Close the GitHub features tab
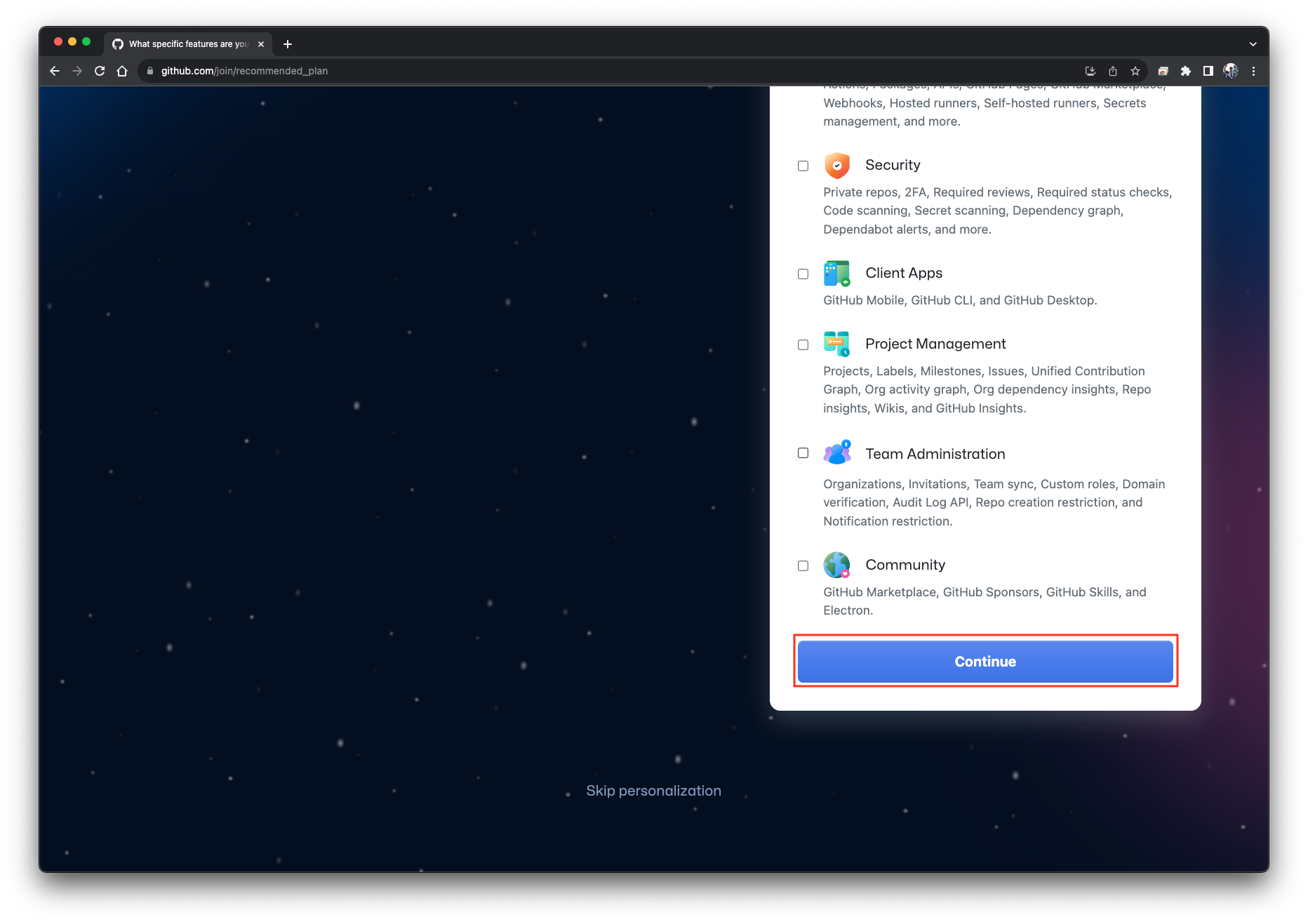This screenshot has height=924, width=1308. [261, 44]
